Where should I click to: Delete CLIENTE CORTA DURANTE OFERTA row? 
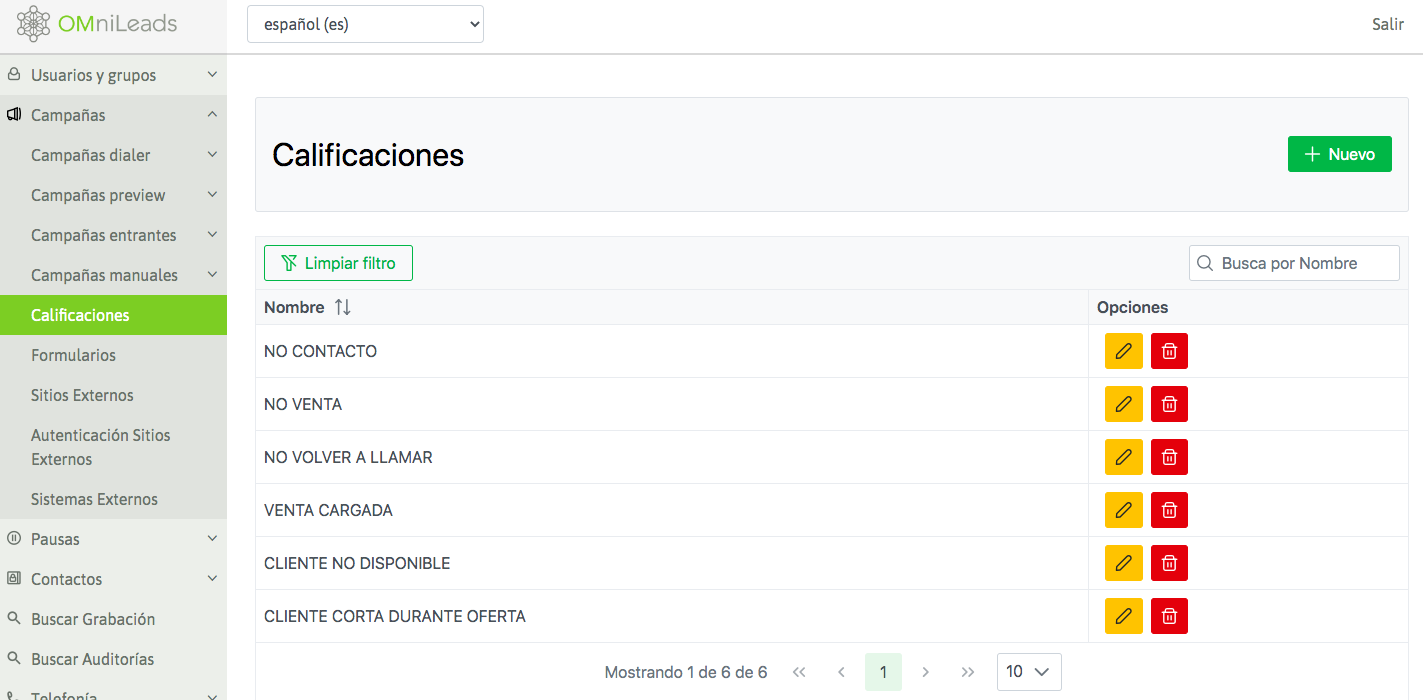tap(1169, 616)
